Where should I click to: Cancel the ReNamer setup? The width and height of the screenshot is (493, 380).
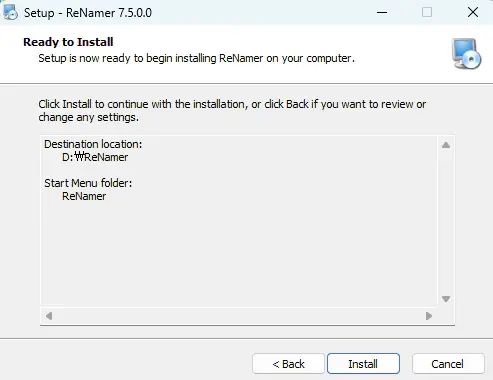448,364
